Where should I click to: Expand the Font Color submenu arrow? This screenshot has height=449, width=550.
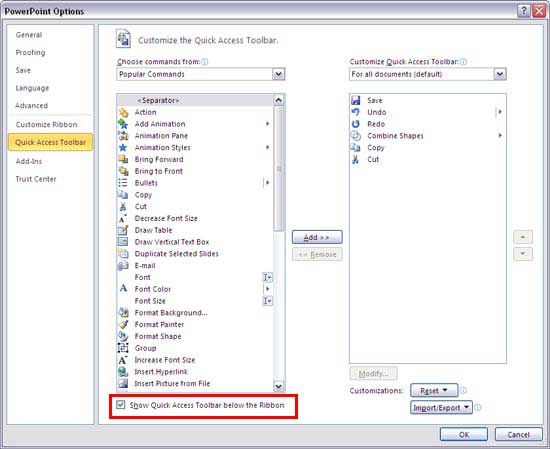coord(268,289)
